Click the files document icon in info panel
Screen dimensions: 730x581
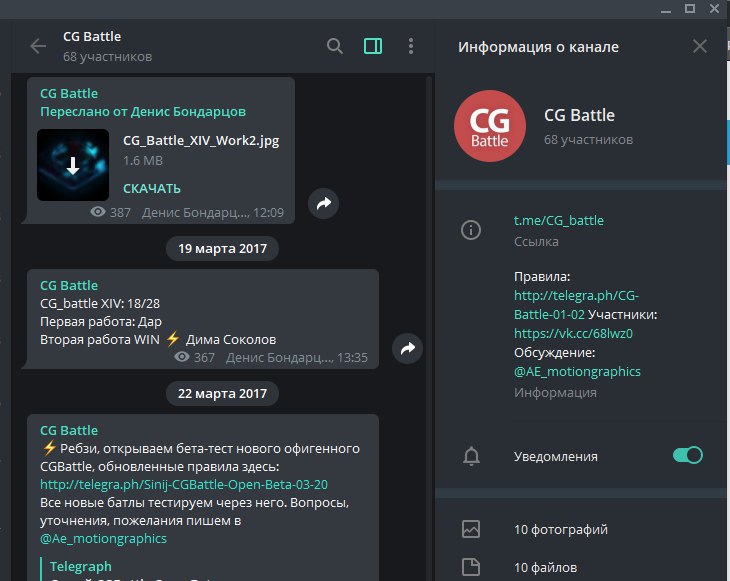(x=471, y=567)
